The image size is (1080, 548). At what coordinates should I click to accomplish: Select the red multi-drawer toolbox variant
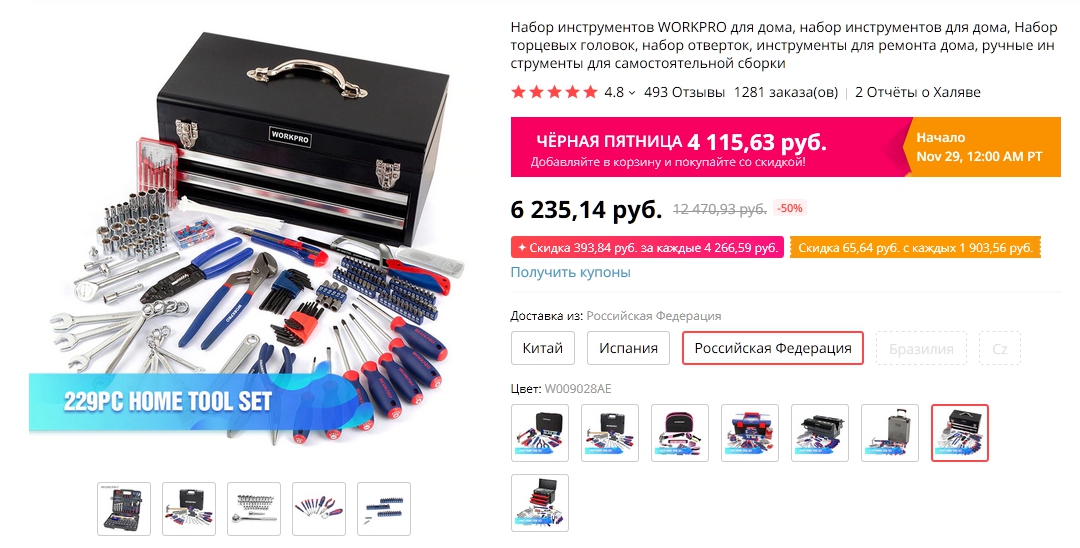[x=540, y=503]
